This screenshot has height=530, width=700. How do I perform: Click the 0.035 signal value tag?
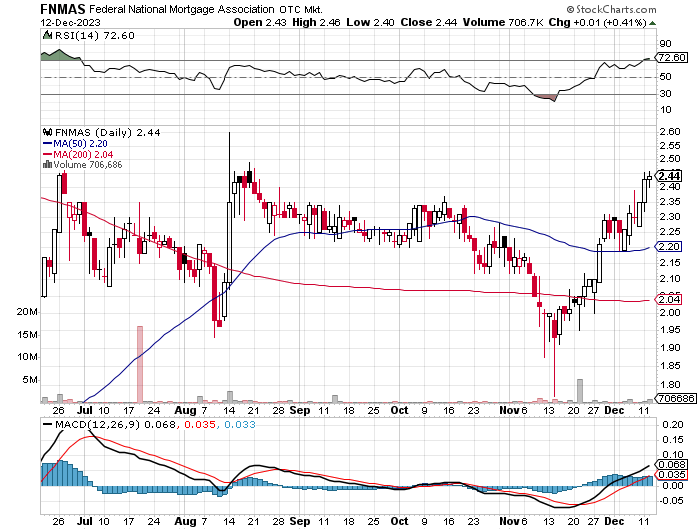pyautogui.click(x=671, y=475)
